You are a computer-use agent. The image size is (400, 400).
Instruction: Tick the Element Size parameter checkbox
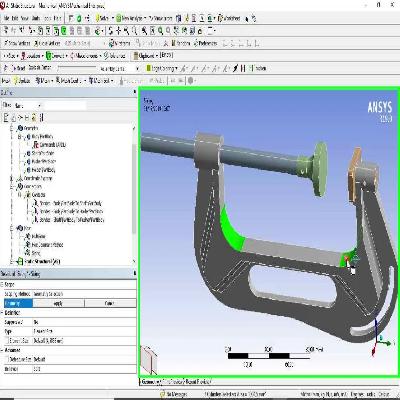coord(7,341)
